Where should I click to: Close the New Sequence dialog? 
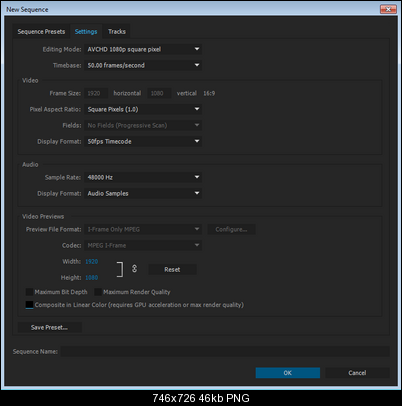(388, 9)
